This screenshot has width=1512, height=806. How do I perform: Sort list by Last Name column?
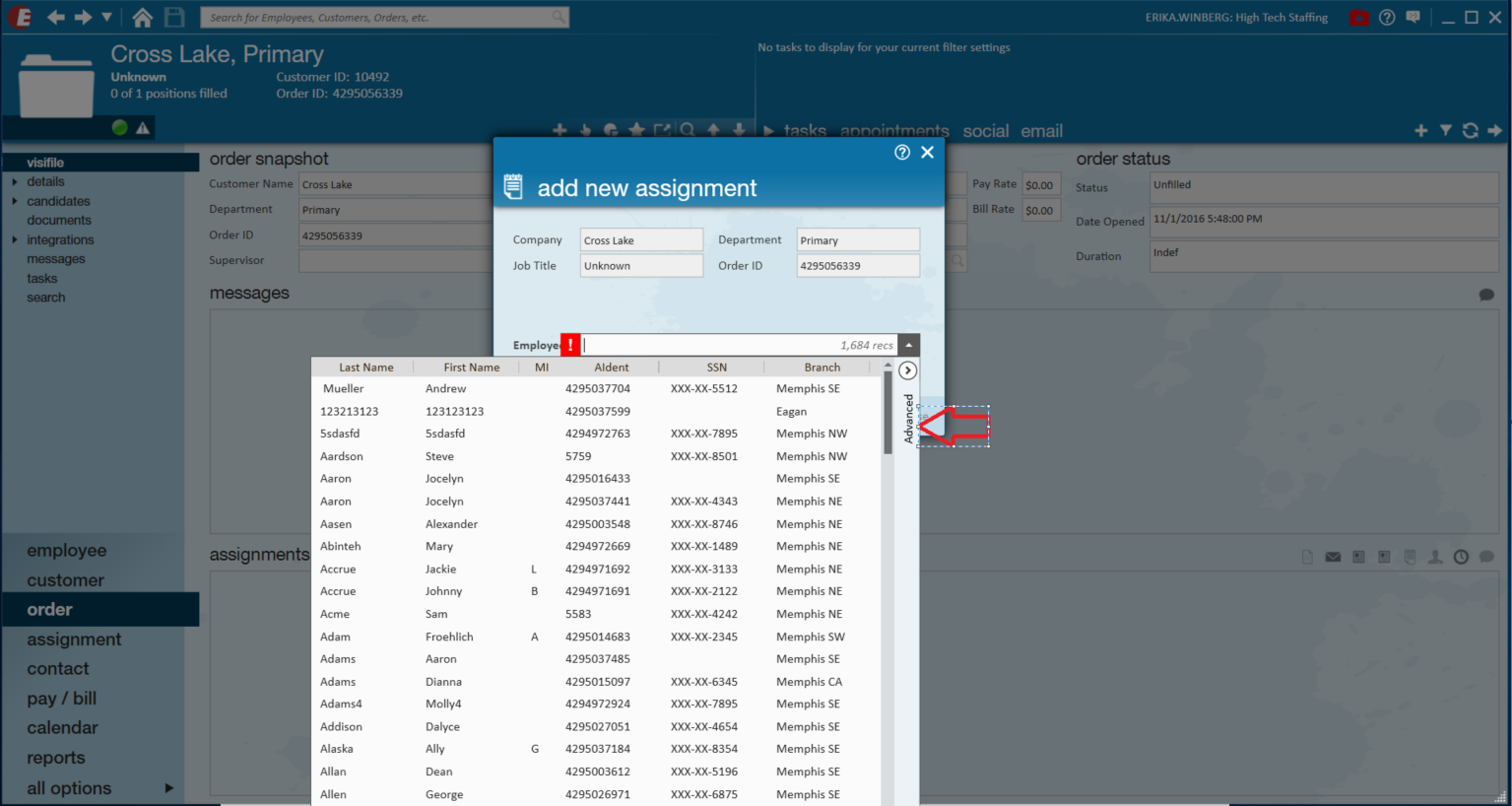(x=365, y=368)
